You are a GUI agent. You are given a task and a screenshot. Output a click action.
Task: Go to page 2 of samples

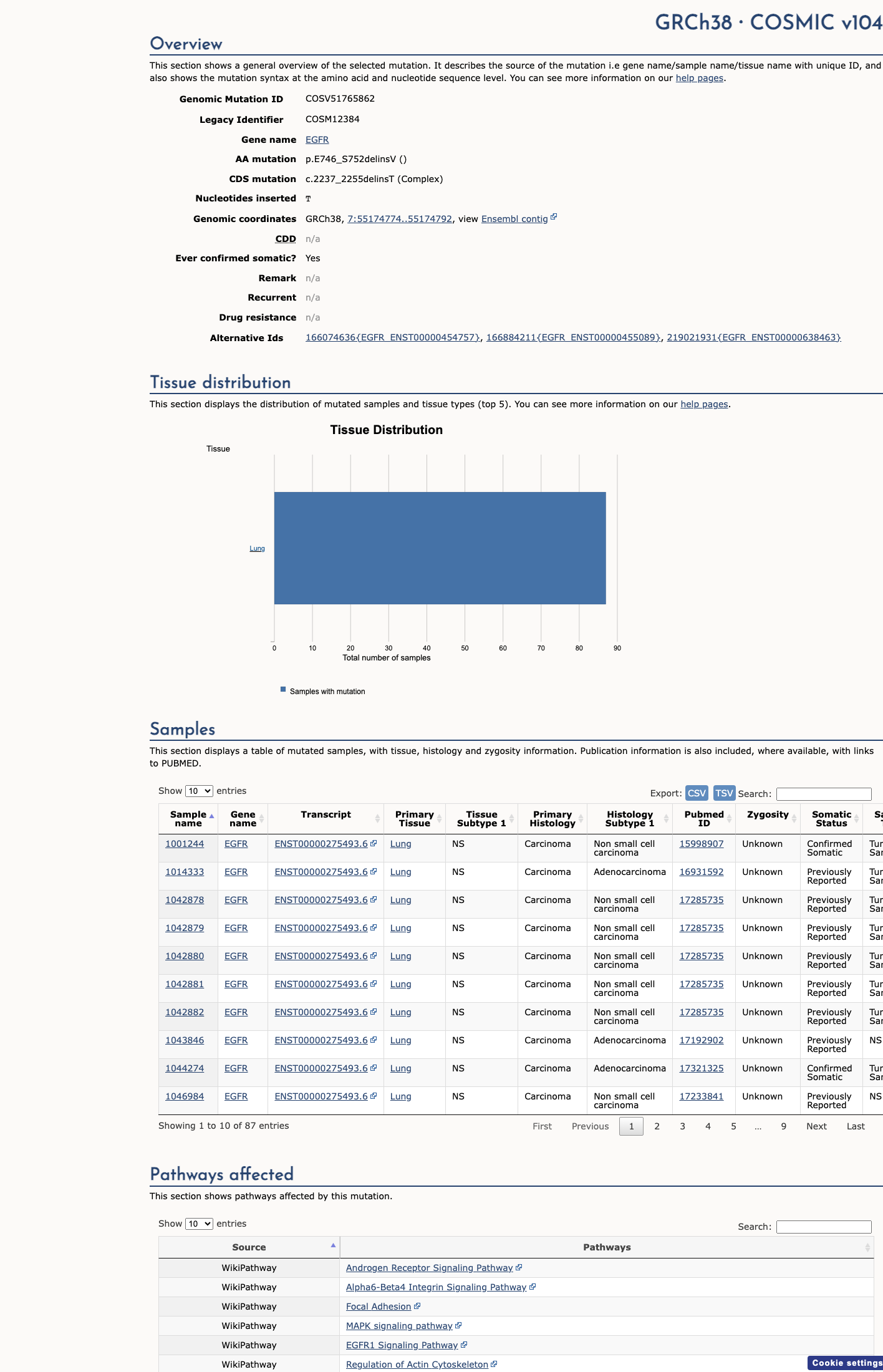tap(657, 1126)
